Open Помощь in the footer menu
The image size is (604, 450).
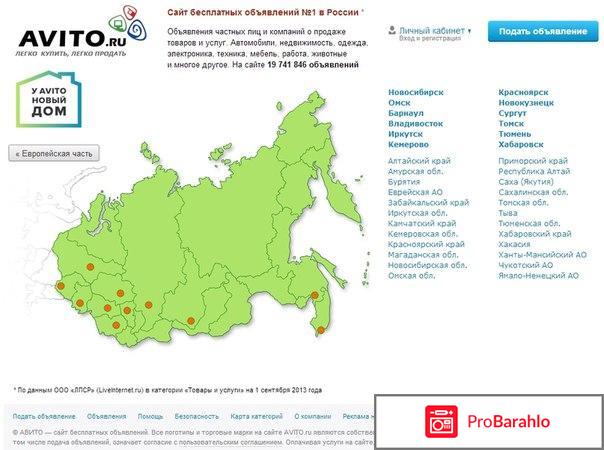tap(150, 416)
